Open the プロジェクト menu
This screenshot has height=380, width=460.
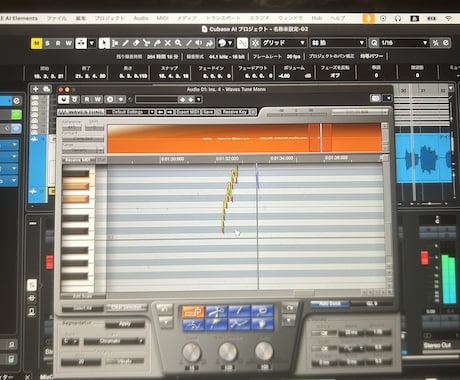110,18
